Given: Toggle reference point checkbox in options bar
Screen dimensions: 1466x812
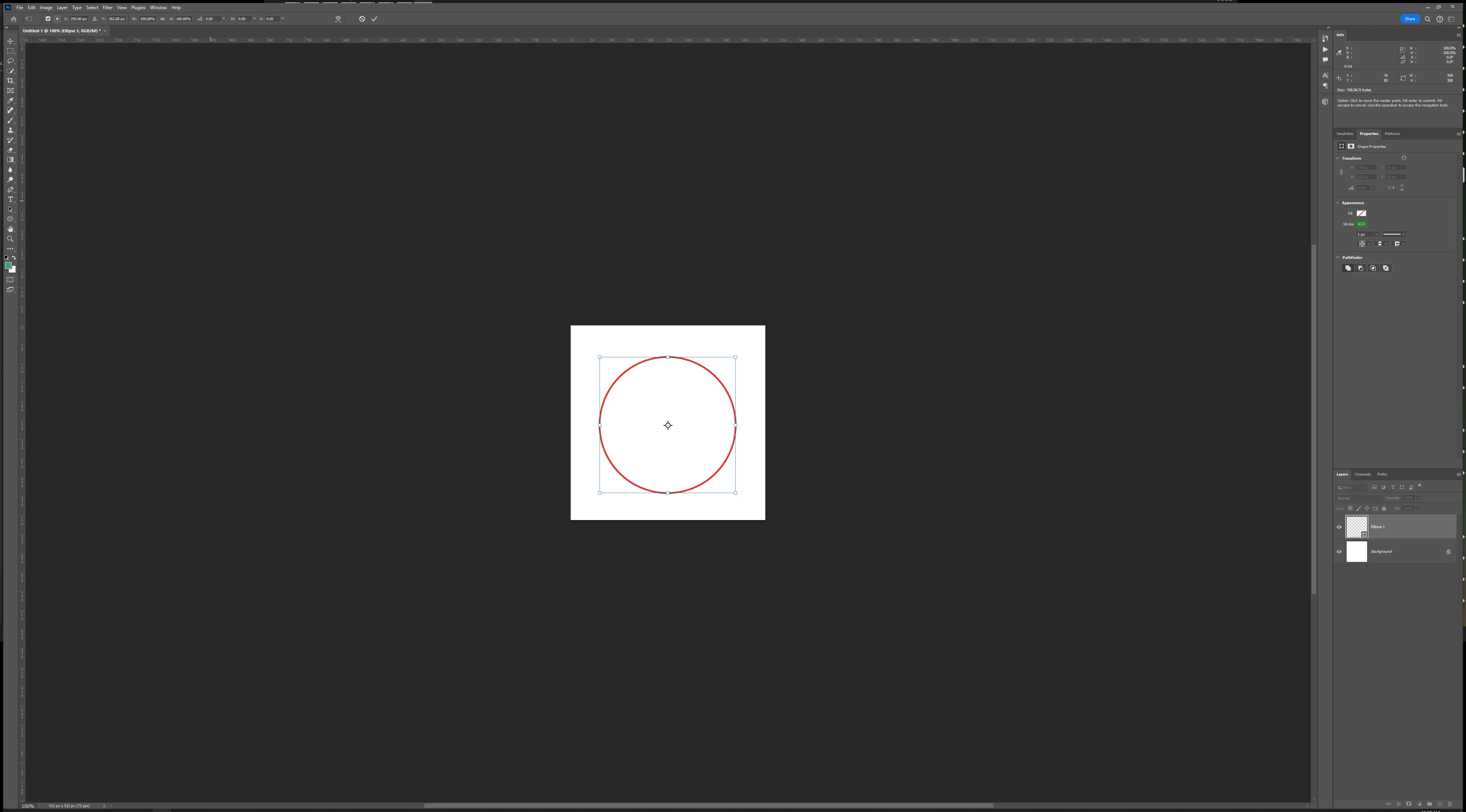Looking at the screenshot, I should coord(48,19).
